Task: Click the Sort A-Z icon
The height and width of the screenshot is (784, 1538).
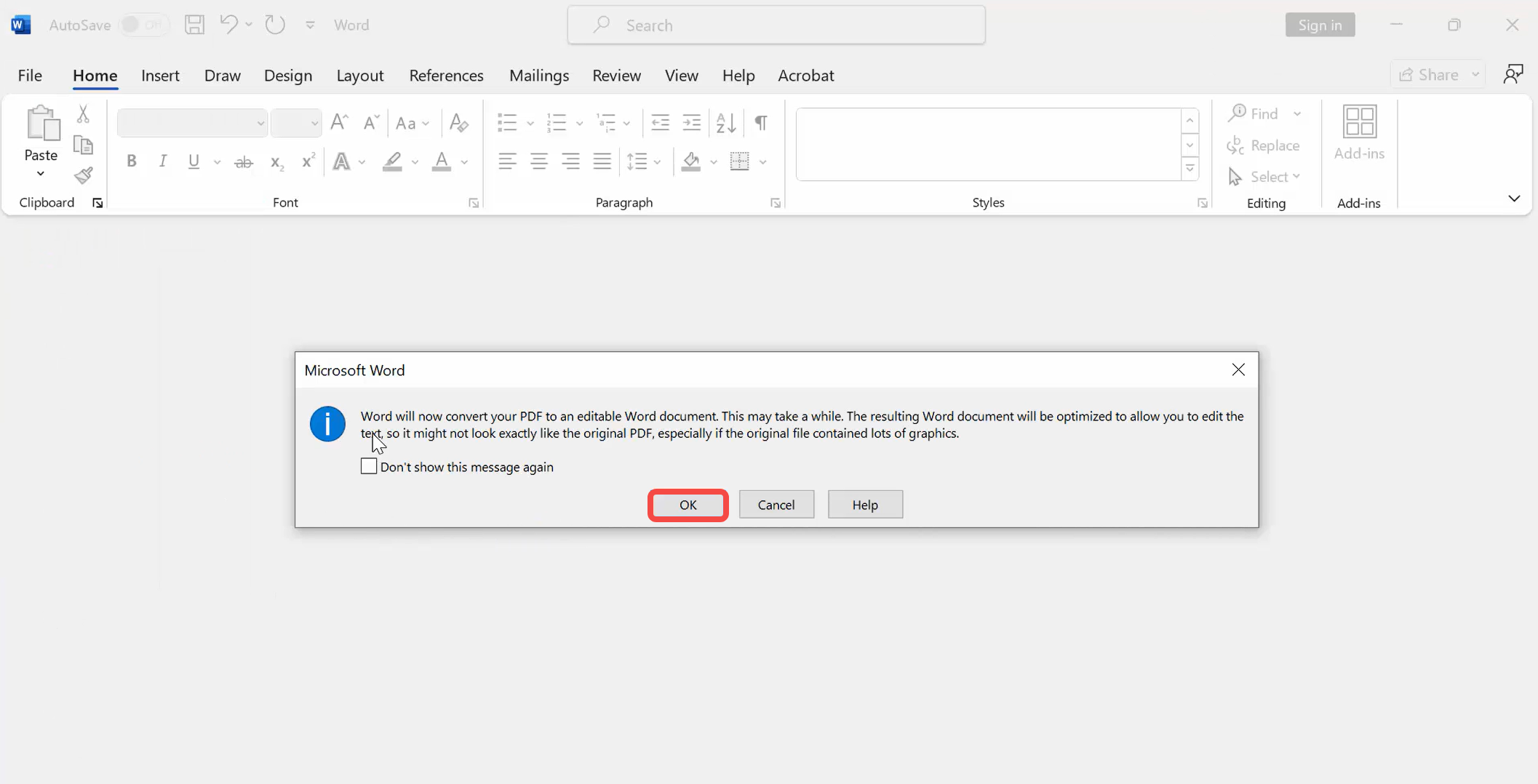Action: (x=725, y=122)
